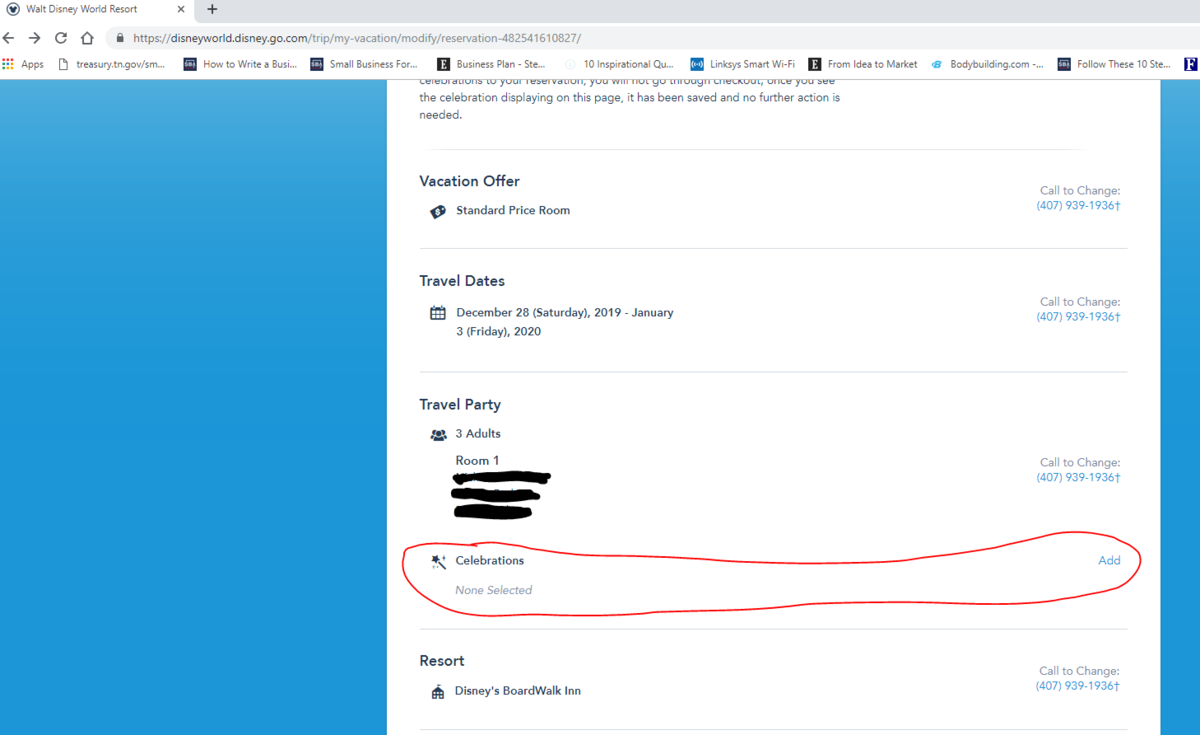Add a celebration to the reservation
This screenshot has width=1200, height=735.
[1109, 561]
